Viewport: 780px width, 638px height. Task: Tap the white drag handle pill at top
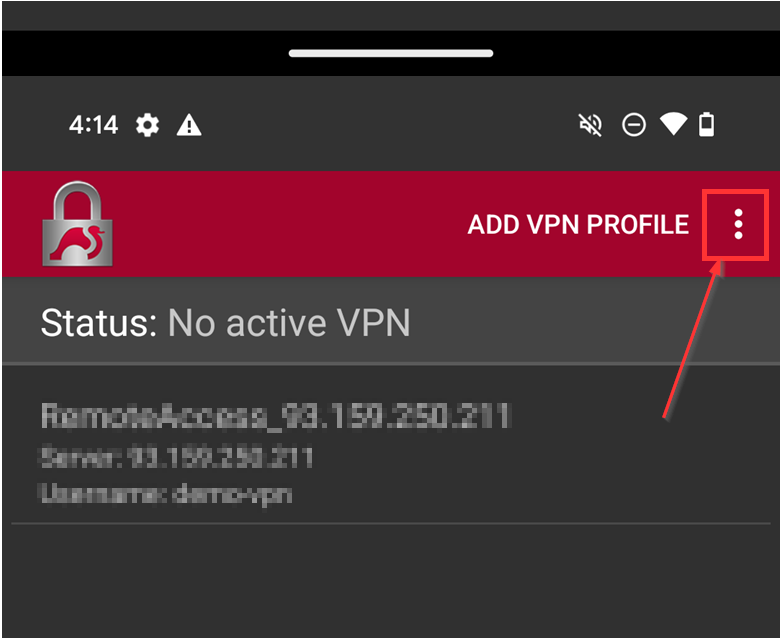pos(390,53)
